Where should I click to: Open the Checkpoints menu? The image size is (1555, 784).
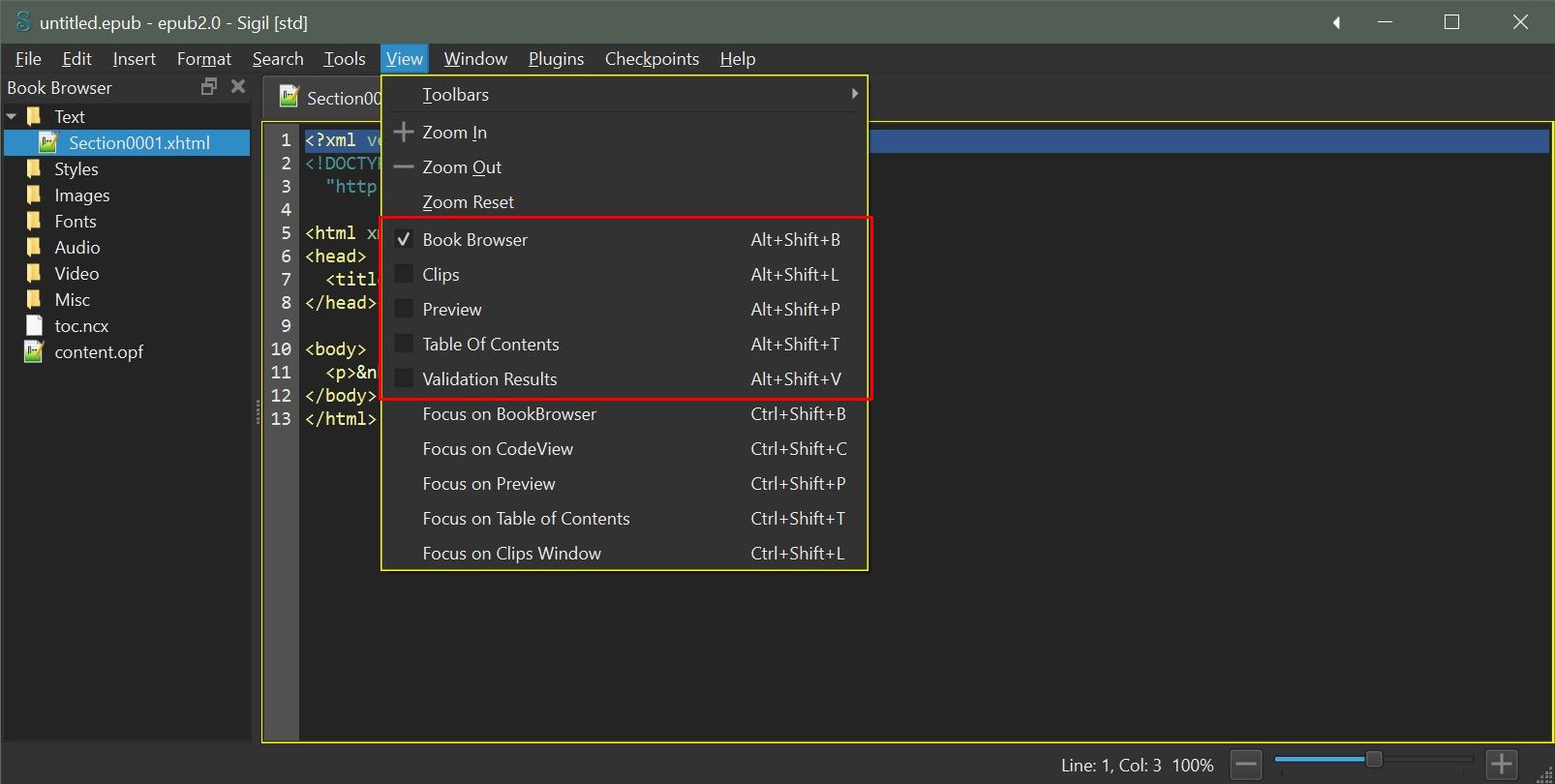point(652,59)
